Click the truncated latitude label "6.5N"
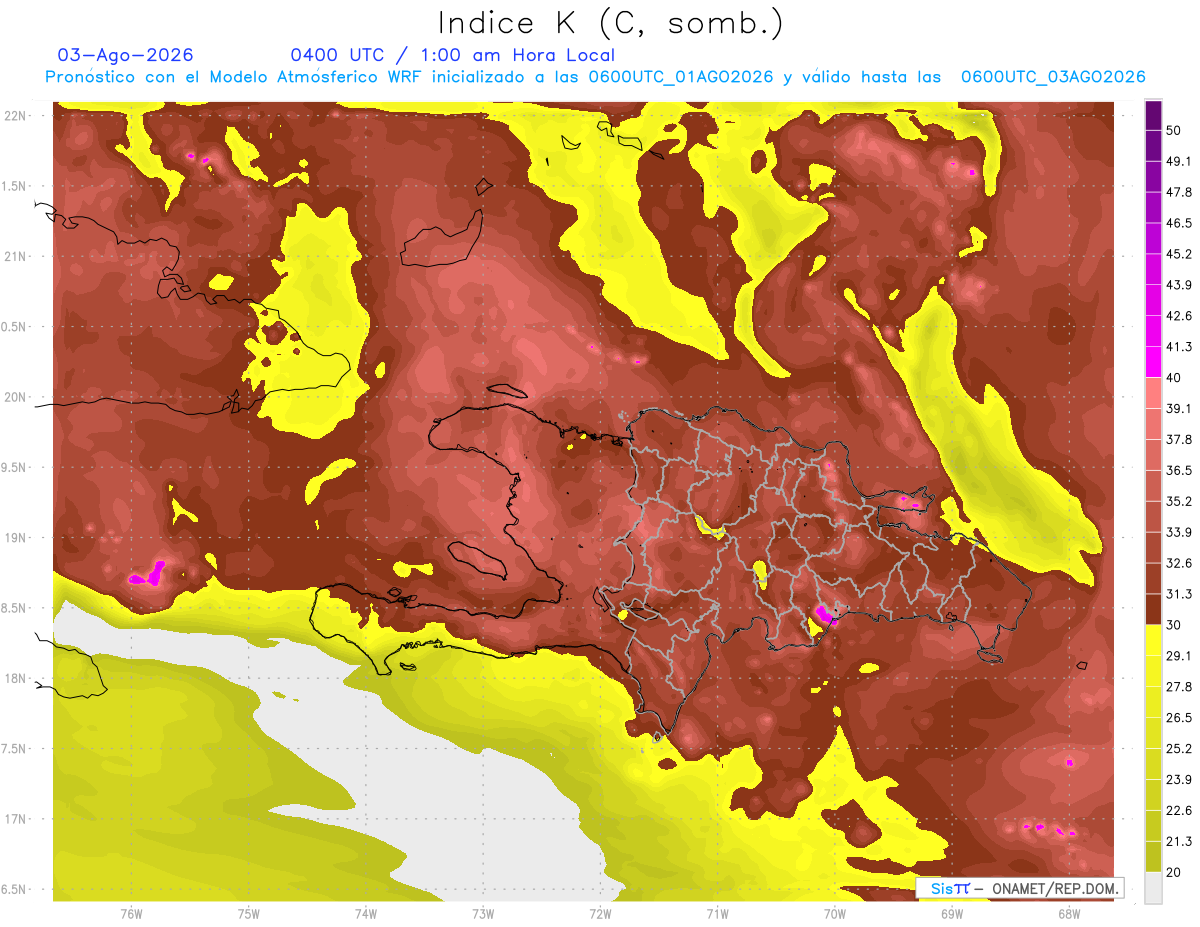Image resolution: width=1200 pixels, height=927 pixels. (15, 889)
